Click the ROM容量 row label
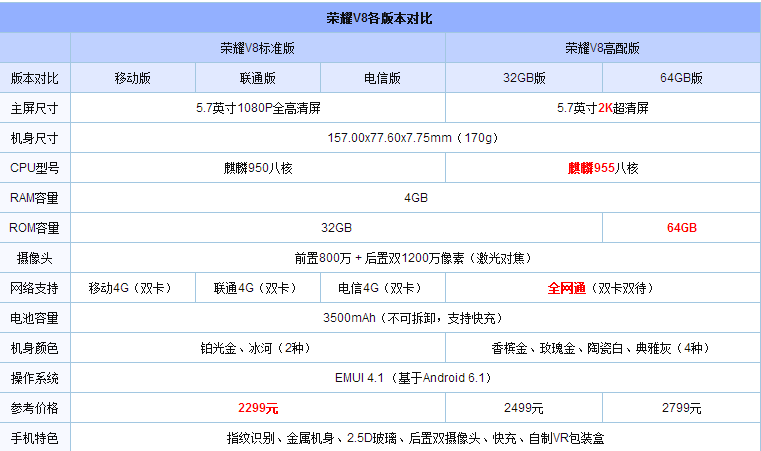 [x=34, y=228]
